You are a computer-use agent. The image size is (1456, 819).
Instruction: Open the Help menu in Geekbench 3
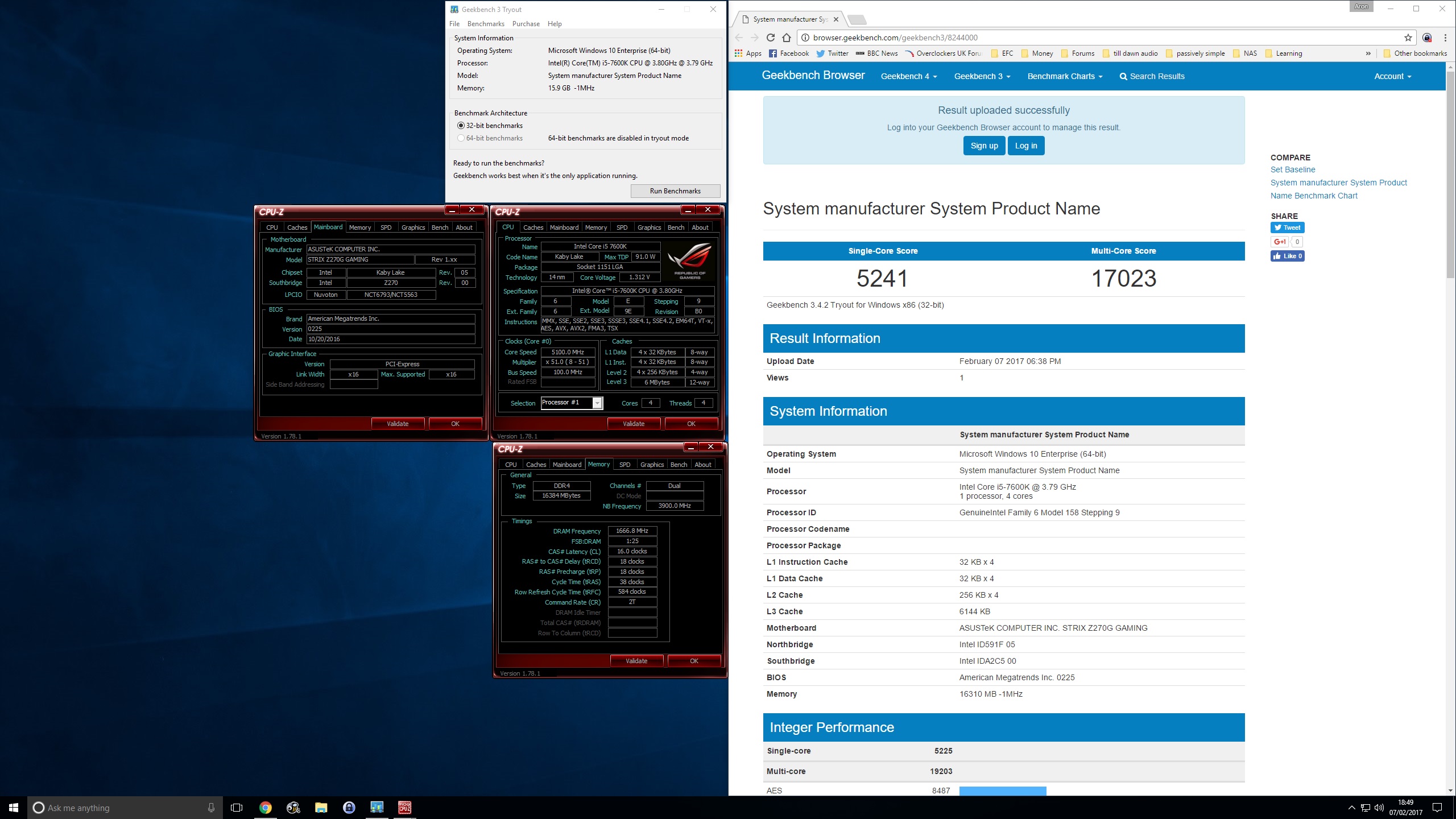(555, 24)
